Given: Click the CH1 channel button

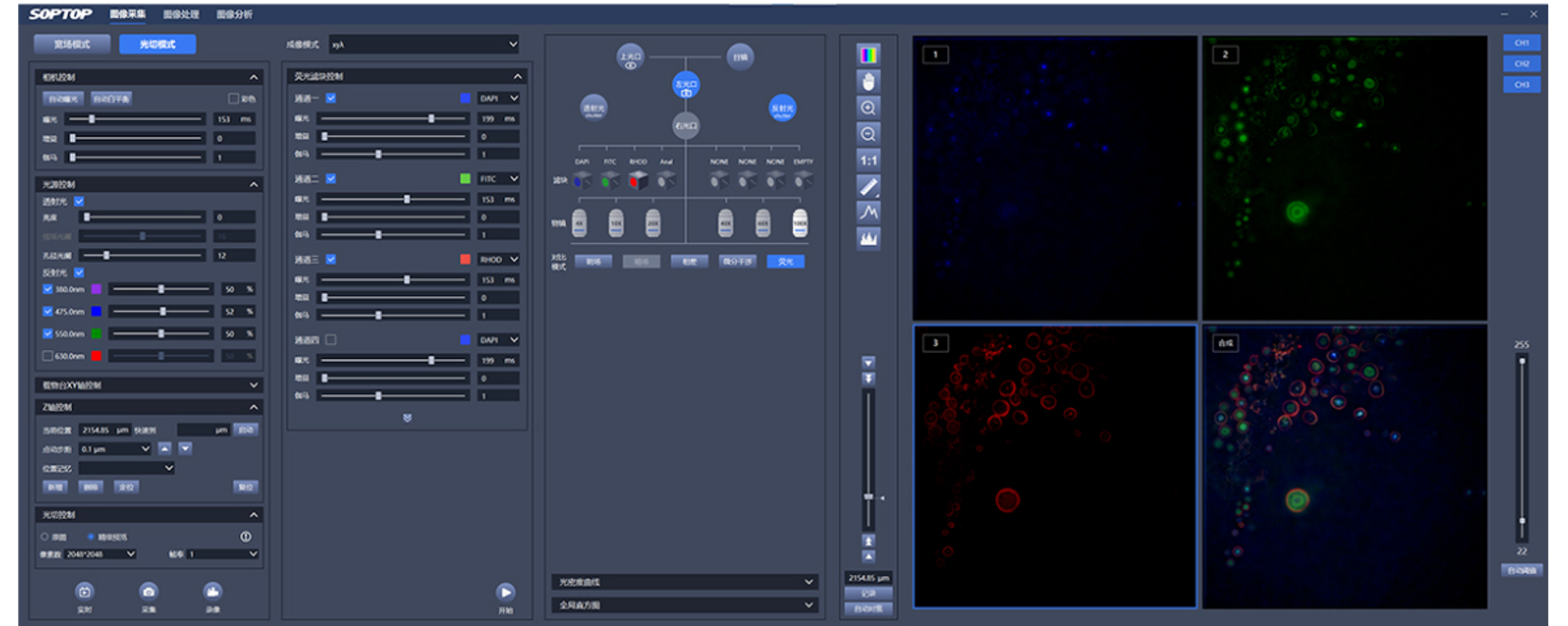Looking at the screenshot, I should point(1522,43).
